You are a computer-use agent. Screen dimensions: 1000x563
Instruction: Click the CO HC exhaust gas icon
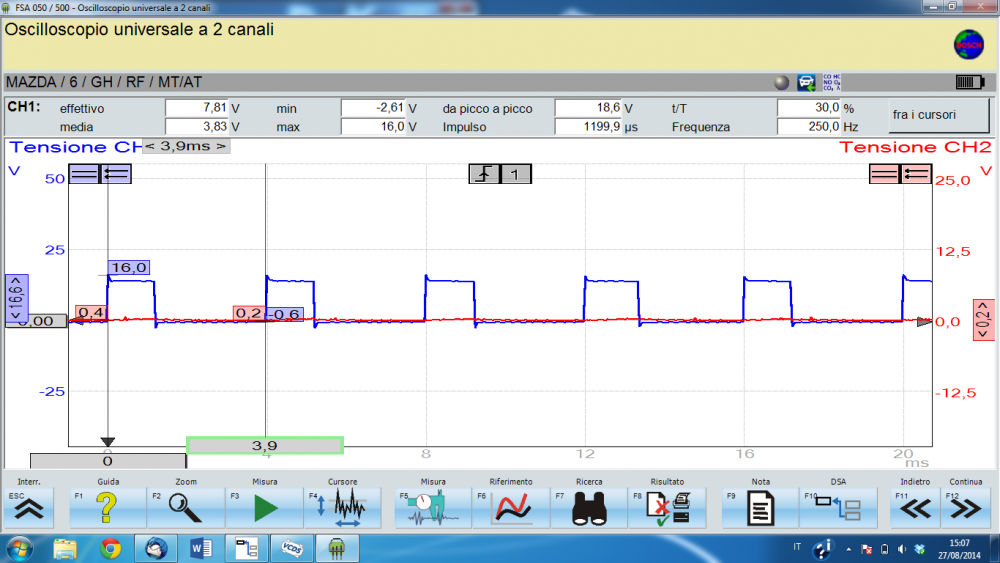pos(832,82)
